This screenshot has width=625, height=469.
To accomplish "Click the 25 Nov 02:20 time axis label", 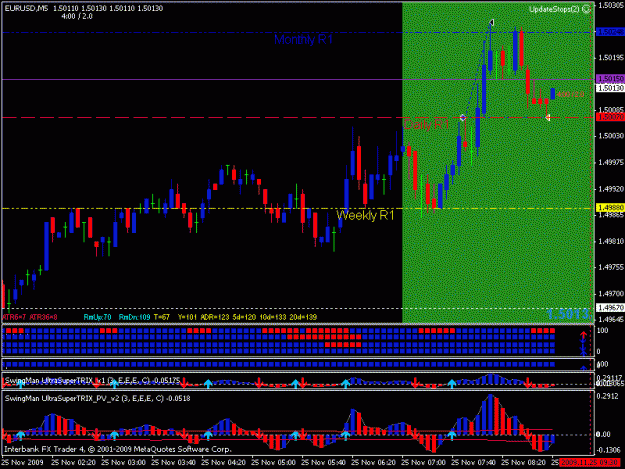I will [73, 463].
